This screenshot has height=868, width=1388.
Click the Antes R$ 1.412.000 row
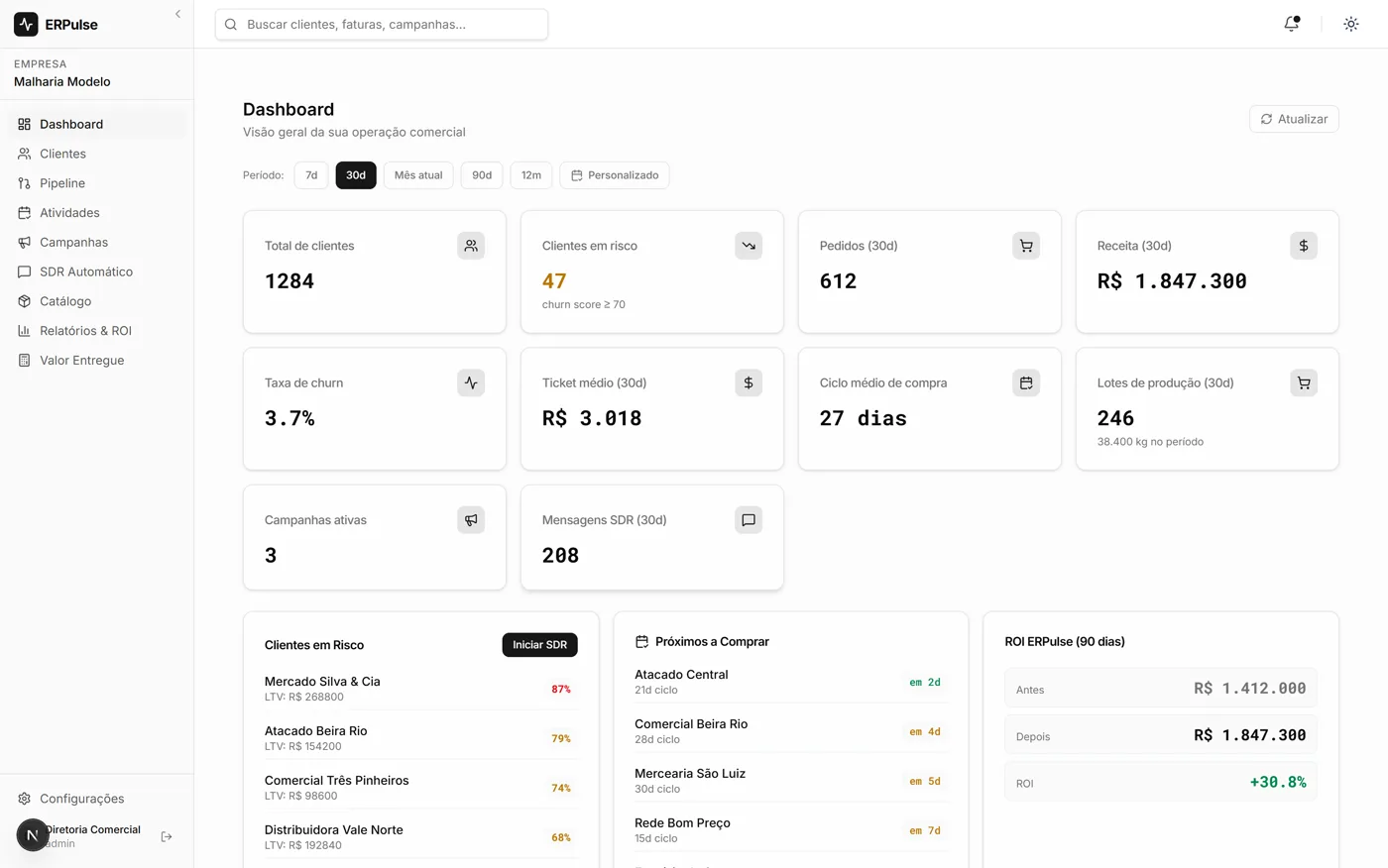[x=1161, y=688]
